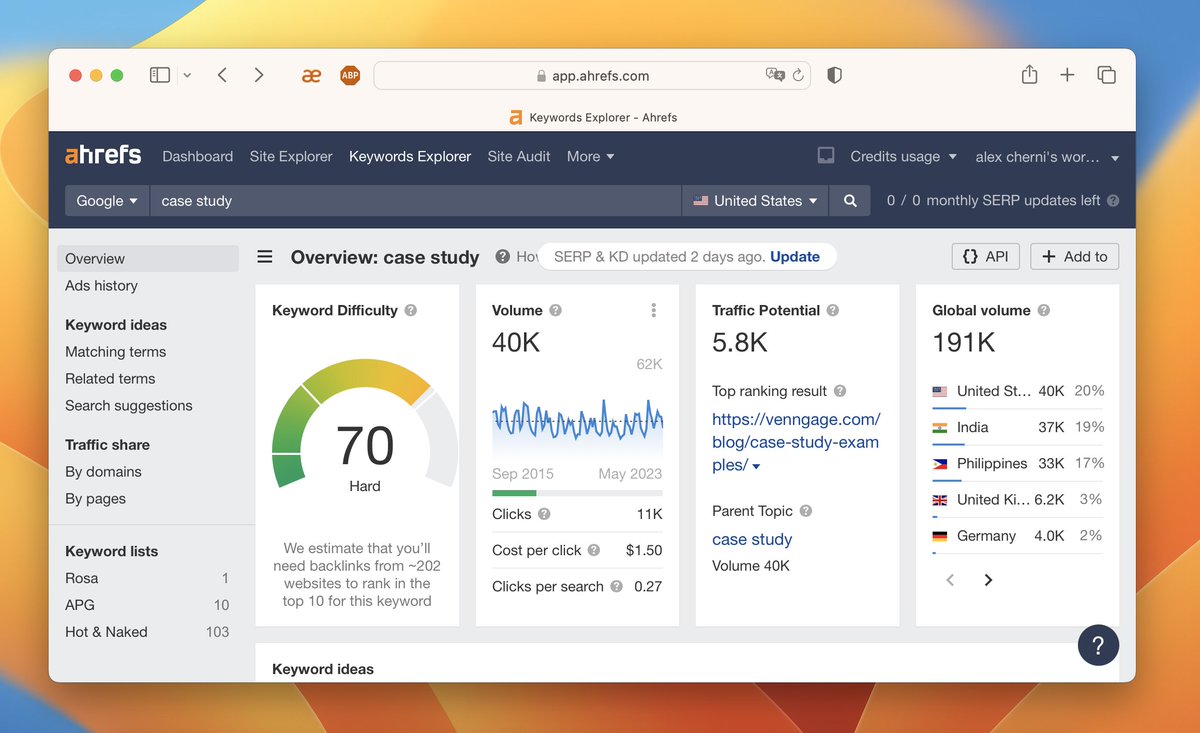Go to previous page of global volume countries
Viewport: 1200px width, 733px height.
950,580
